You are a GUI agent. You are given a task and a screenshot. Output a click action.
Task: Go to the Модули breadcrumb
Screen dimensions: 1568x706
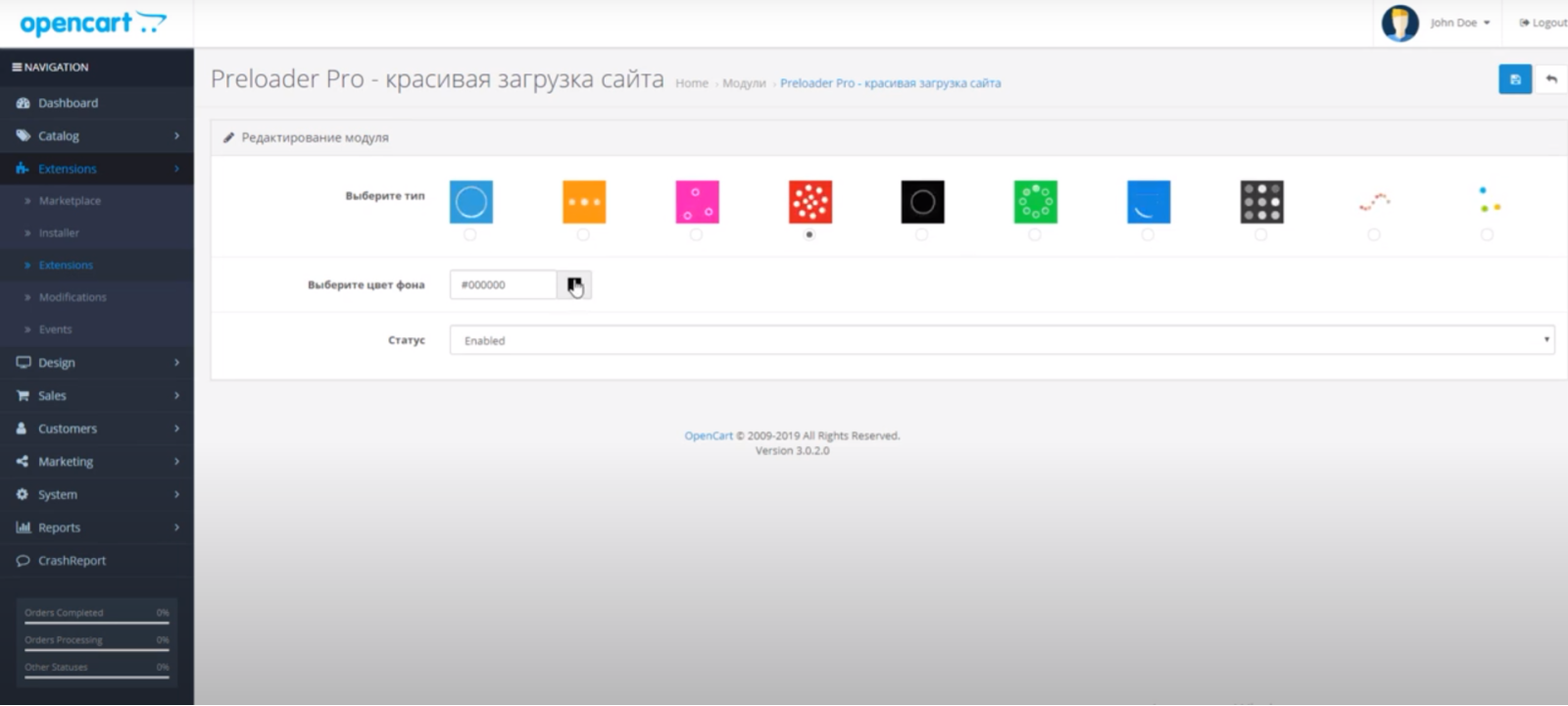(744, 83)
